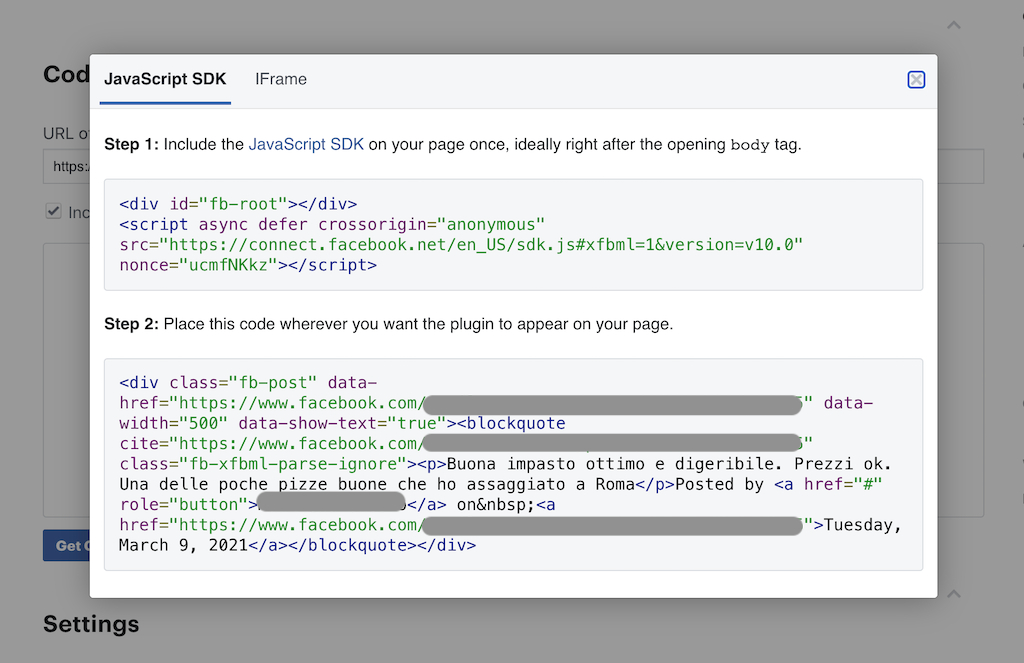
Task: Close the embed code dialog
Action: tap(916, 80)
